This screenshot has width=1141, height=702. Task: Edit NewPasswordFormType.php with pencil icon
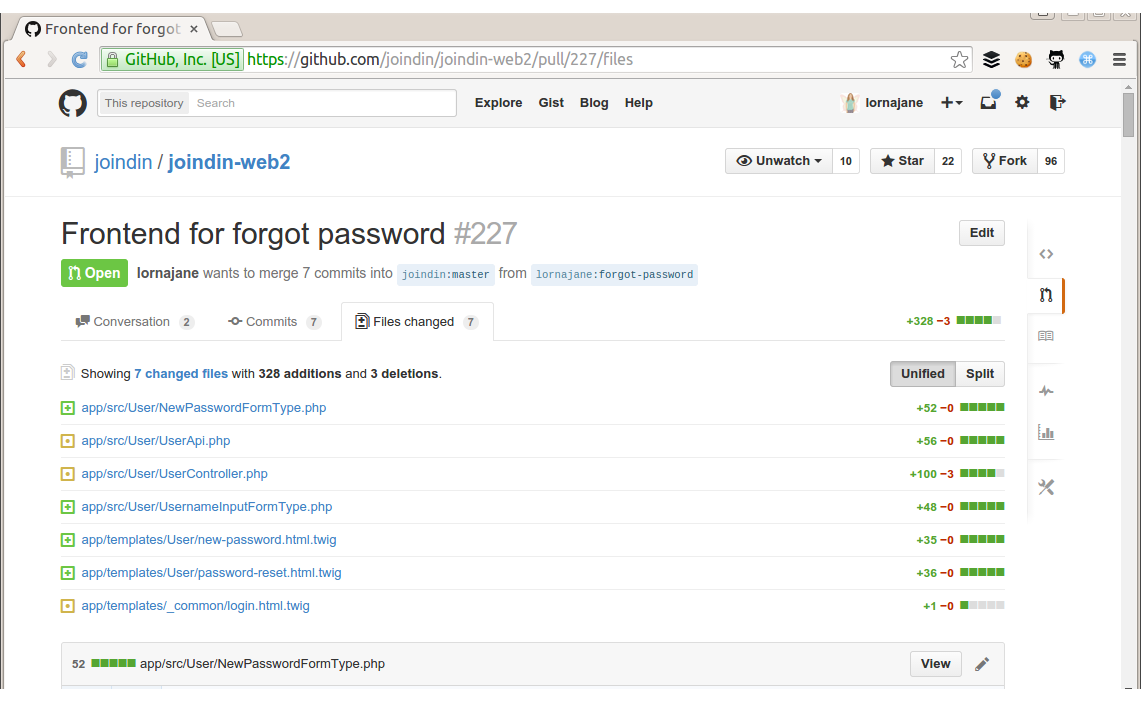982,664
